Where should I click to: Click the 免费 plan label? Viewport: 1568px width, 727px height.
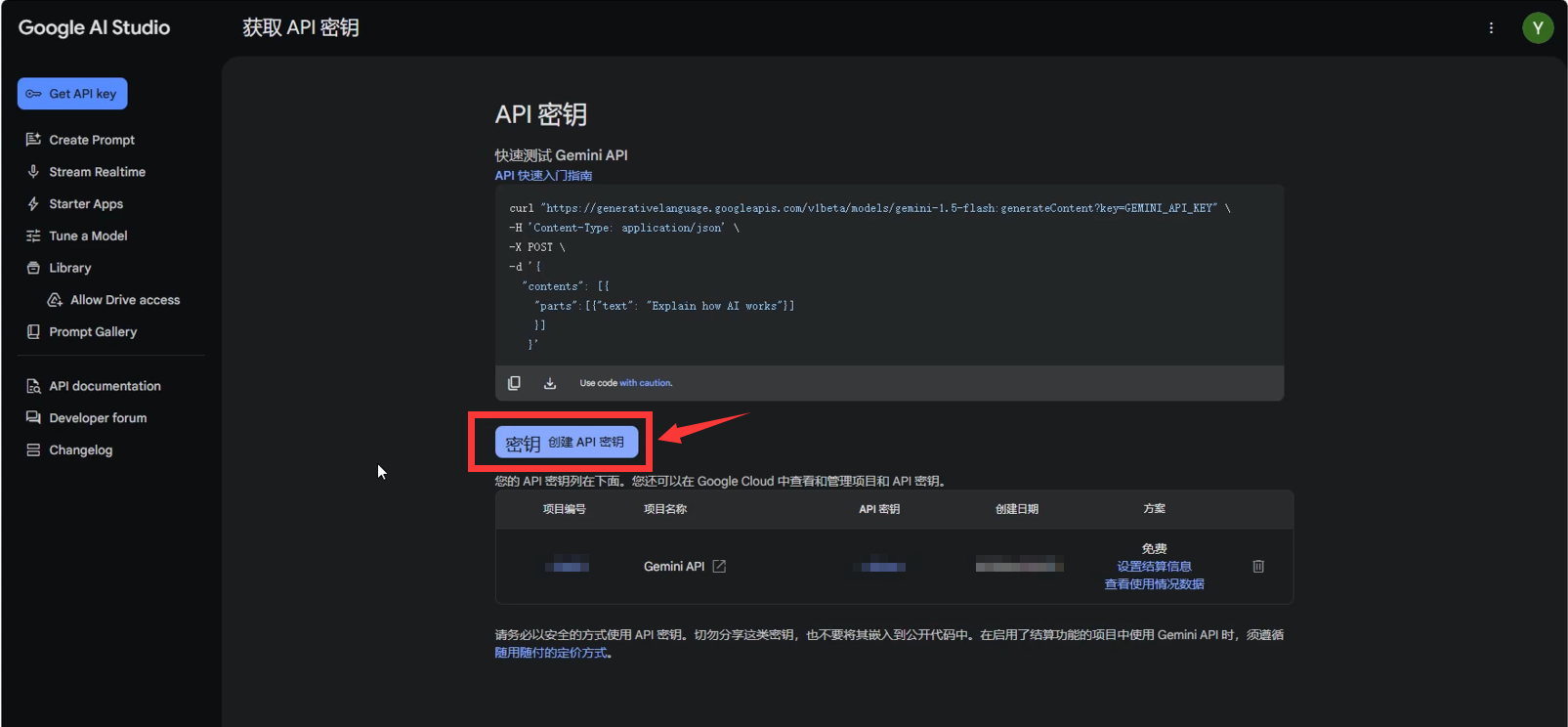1154,549
